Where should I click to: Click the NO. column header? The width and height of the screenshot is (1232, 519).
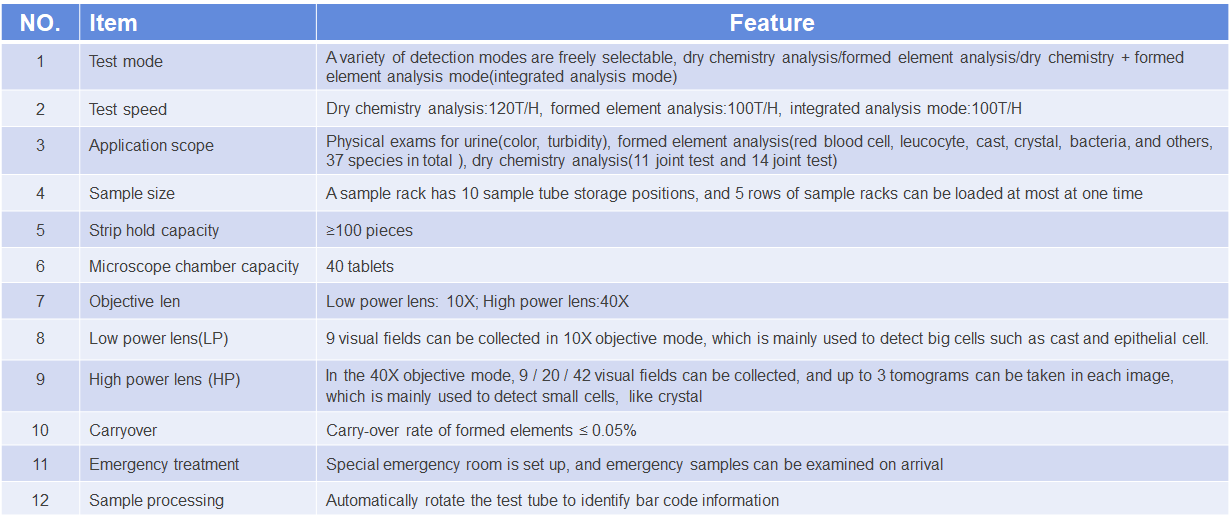(40, 22)
